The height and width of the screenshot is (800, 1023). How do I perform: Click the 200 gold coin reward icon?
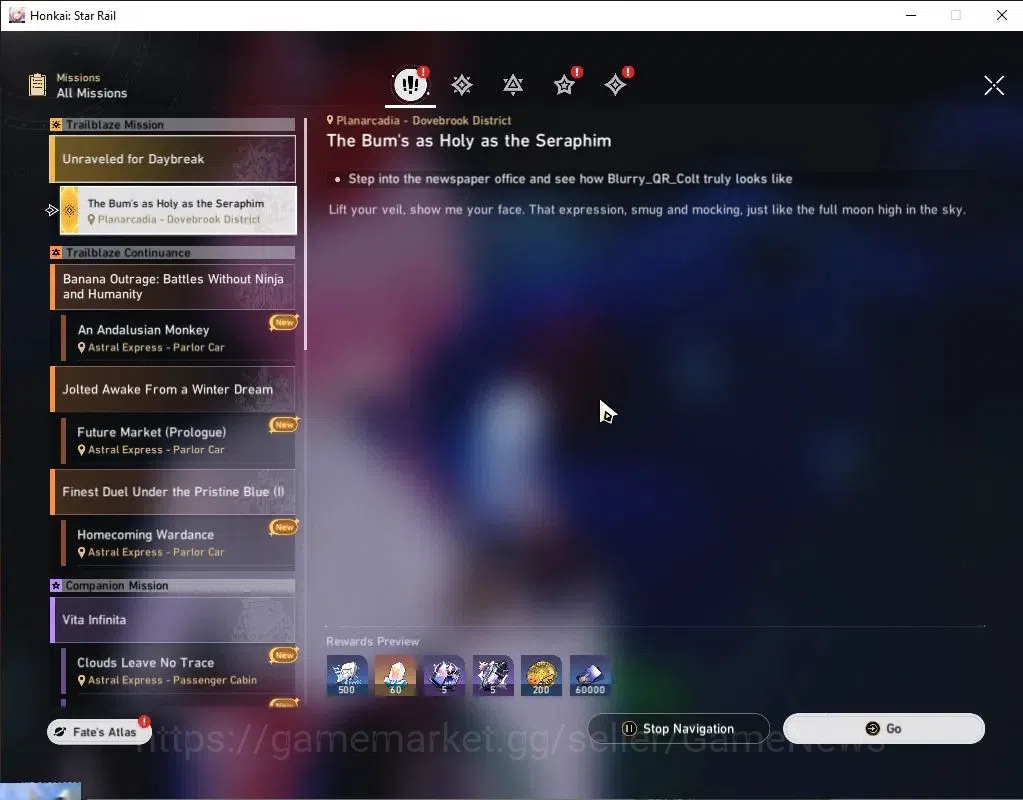pos(542,675)
